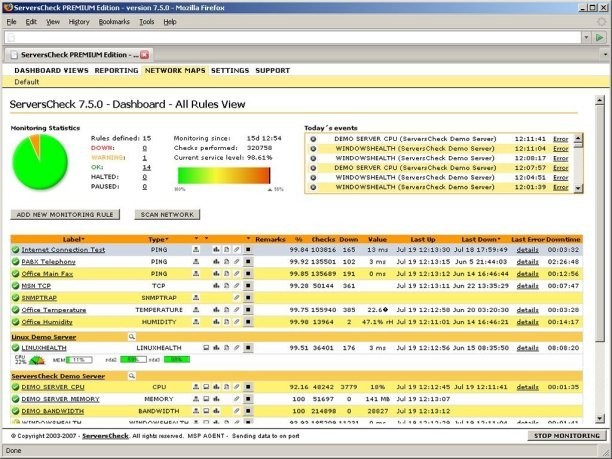Open the File menu
This screenshot has width=612, height=459.
tap(11, 22)
